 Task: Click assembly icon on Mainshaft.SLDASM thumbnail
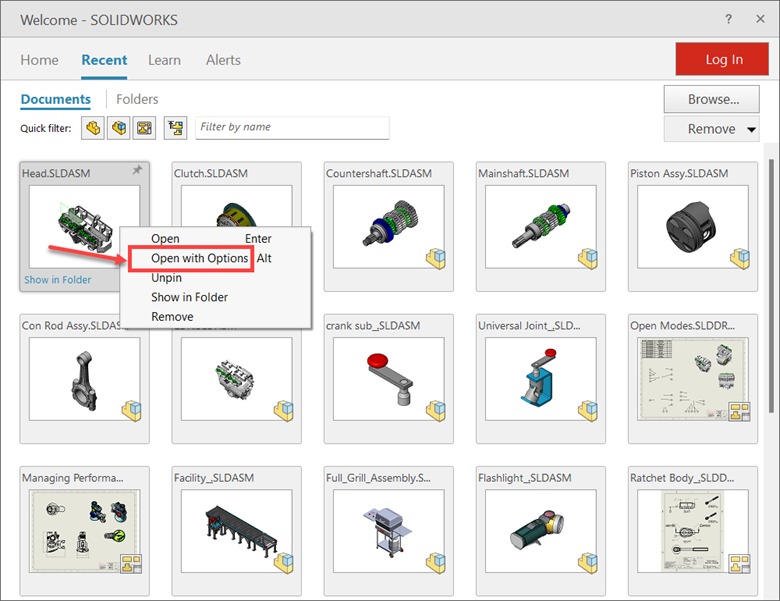588,259
